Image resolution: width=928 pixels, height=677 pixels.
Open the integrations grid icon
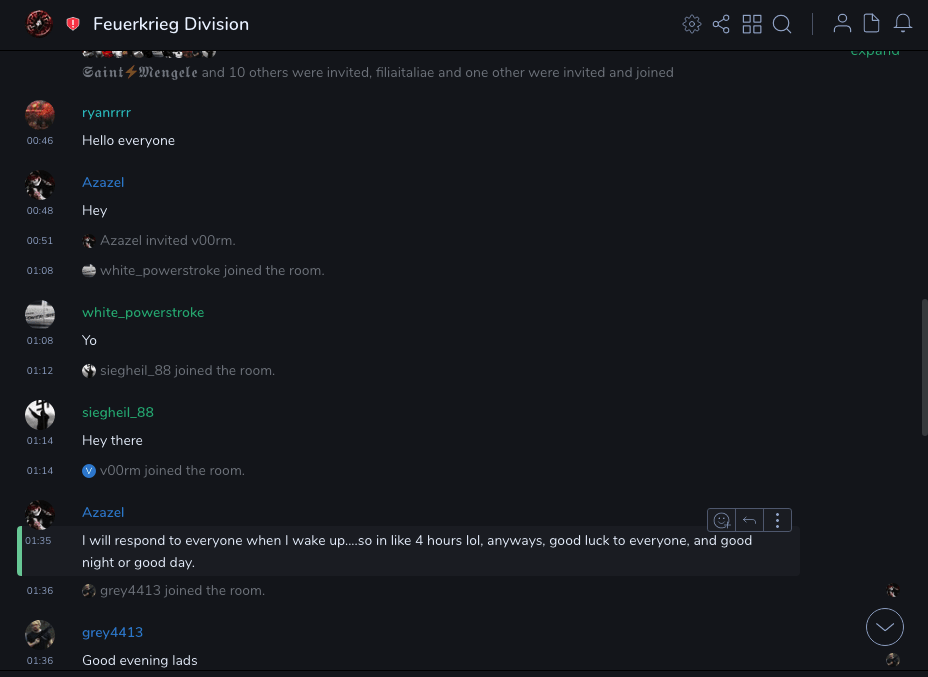tap(752, 24)
